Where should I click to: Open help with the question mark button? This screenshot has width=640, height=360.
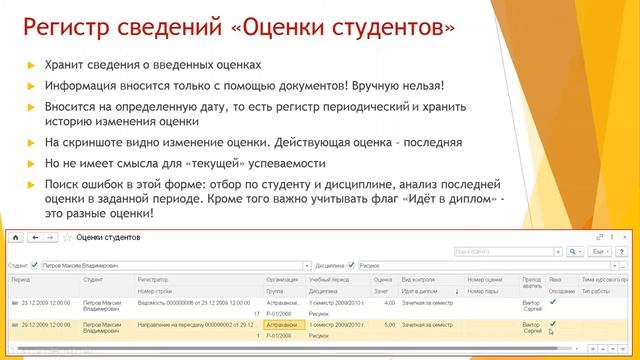tap(621, 252)
